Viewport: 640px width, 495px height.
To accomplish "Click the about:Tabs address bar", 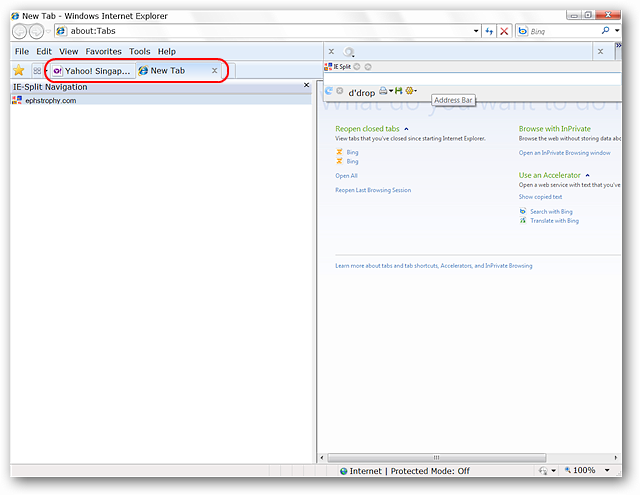I will [263, 31].
